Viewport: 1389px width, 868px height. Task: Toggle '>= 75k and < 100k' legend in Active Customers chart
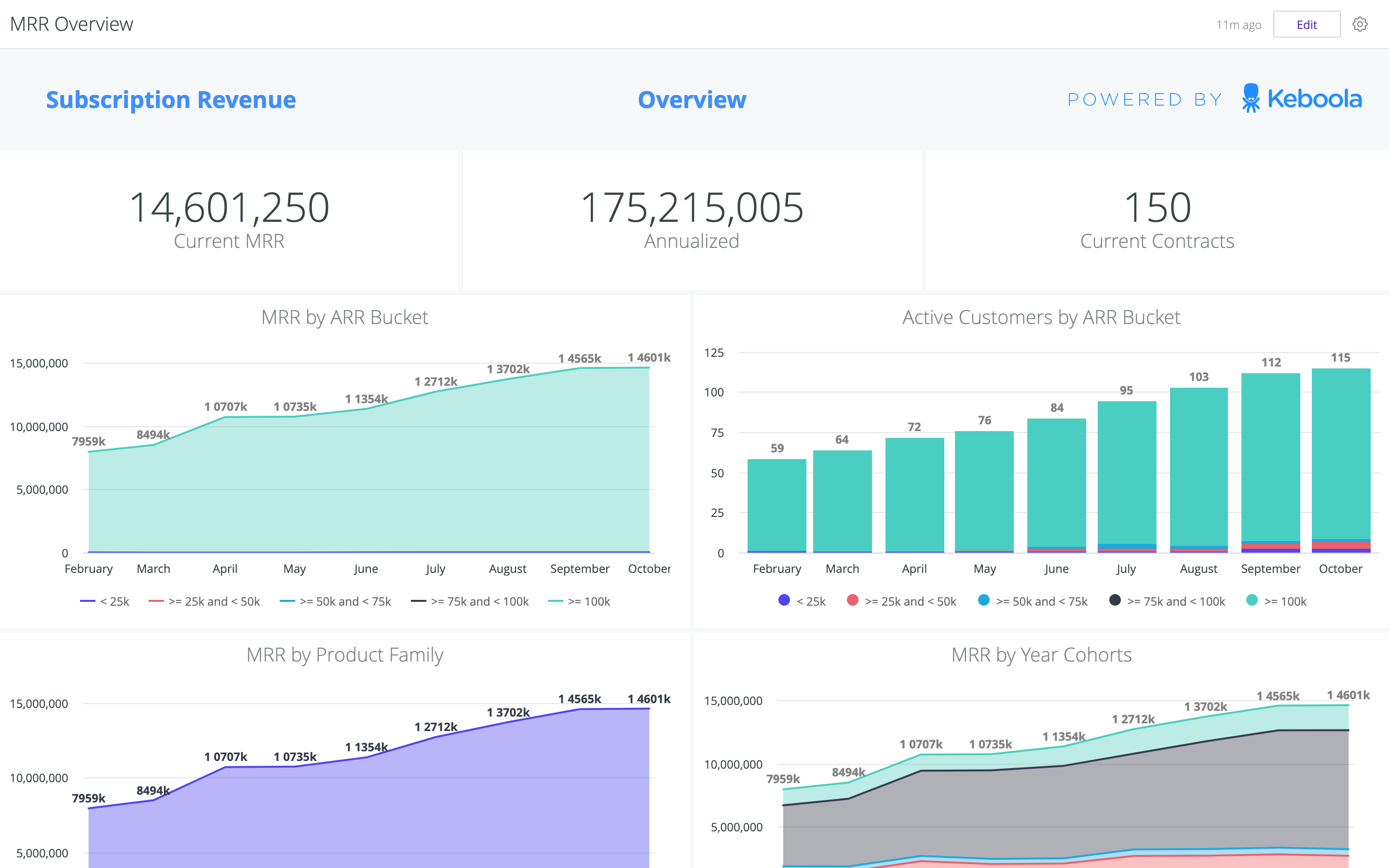click(x=1168, y=601)
